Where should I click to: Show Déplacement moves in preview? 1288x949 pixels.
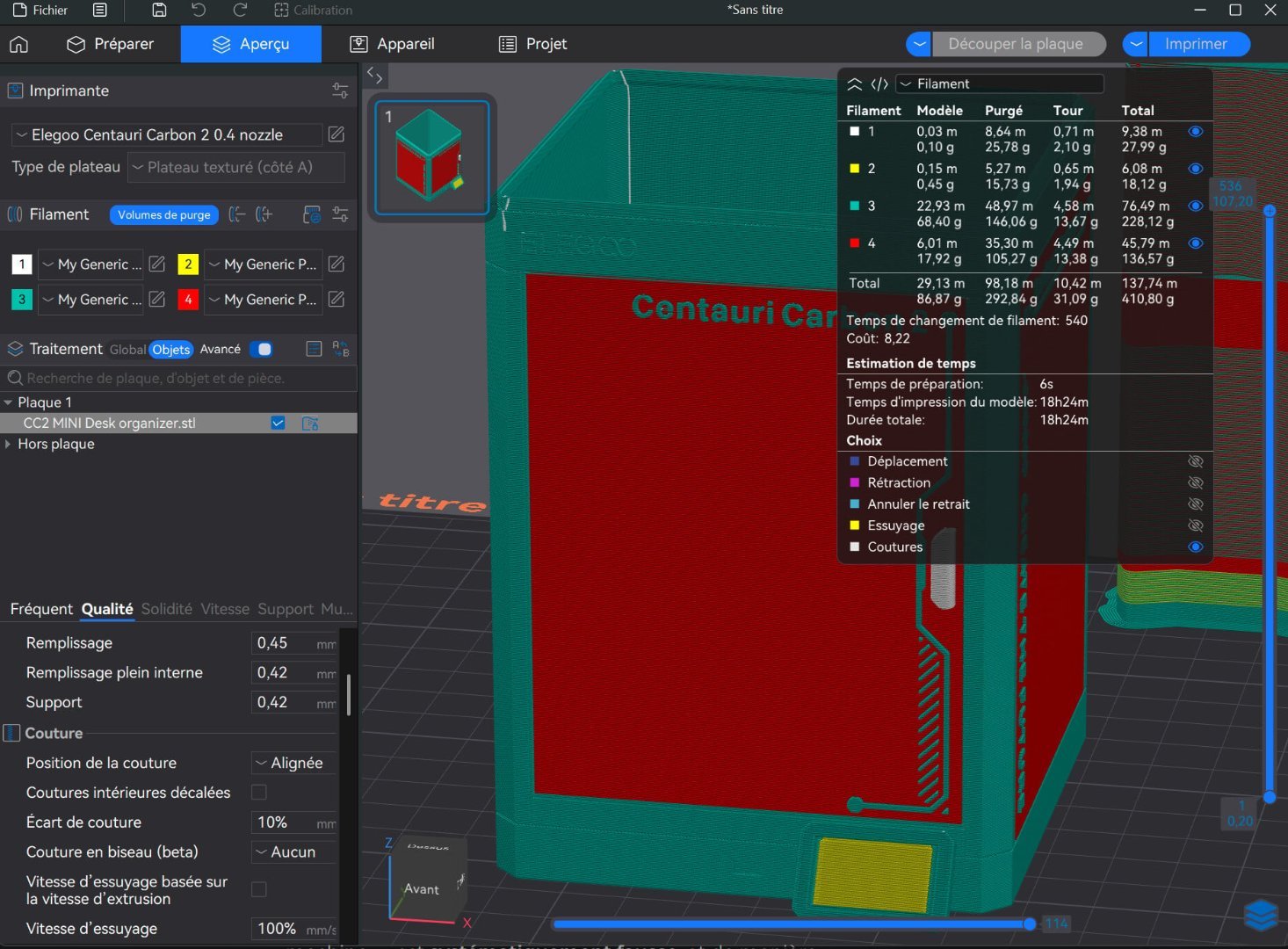(x=1195, y=461)
